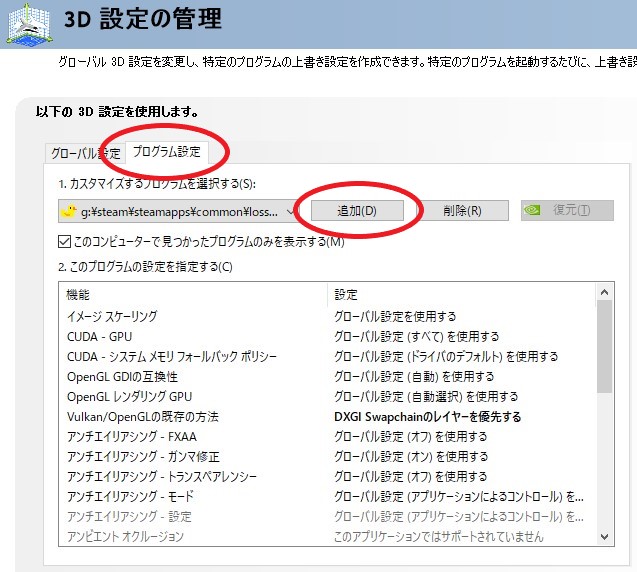637x572 pixels.
Task: Select the Vulkan/OpenGLの既存の方法 row
Action: 327,416
